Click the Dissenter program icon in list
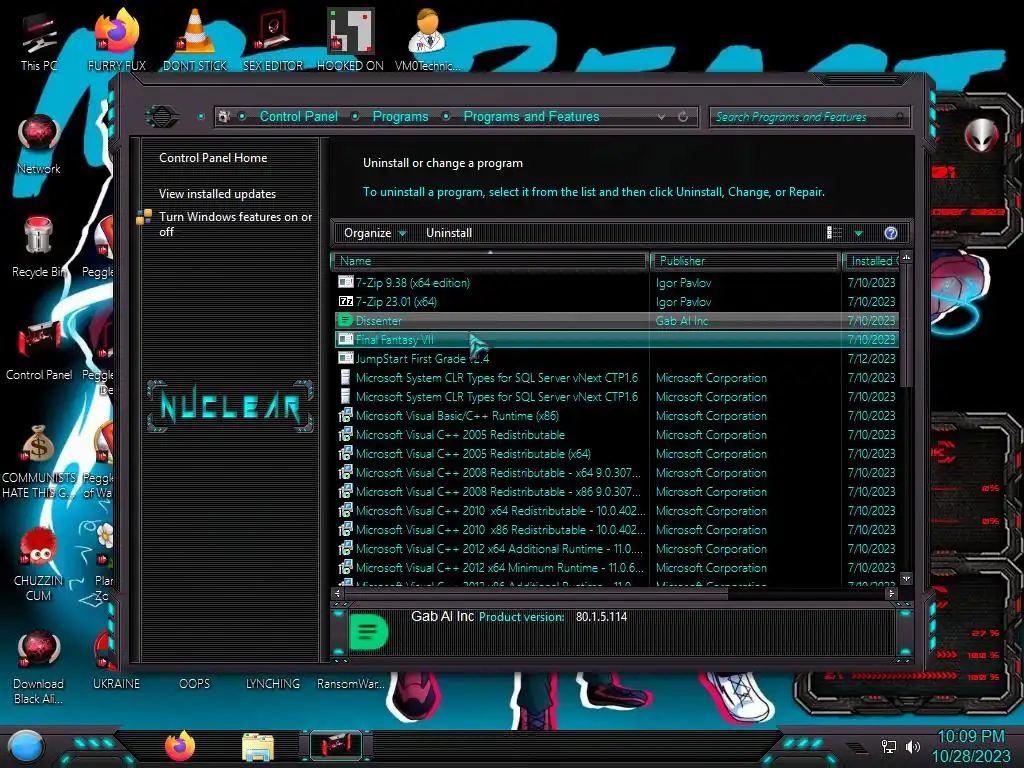The height and width of the screenshot is (768, 1024). click(x=345, y=321)
